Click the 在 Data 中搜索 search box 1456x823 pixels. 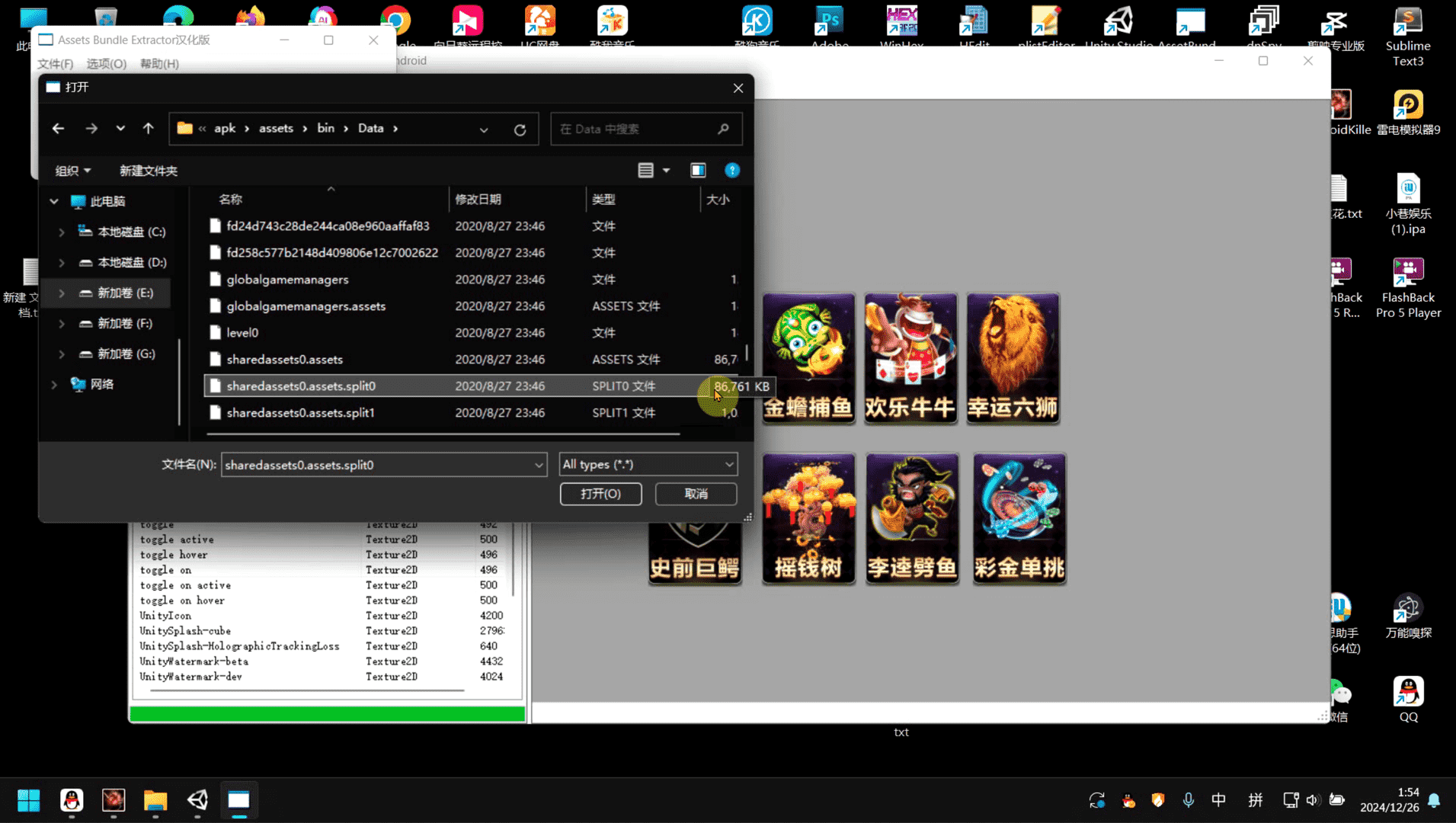click(x=636, y=130)
